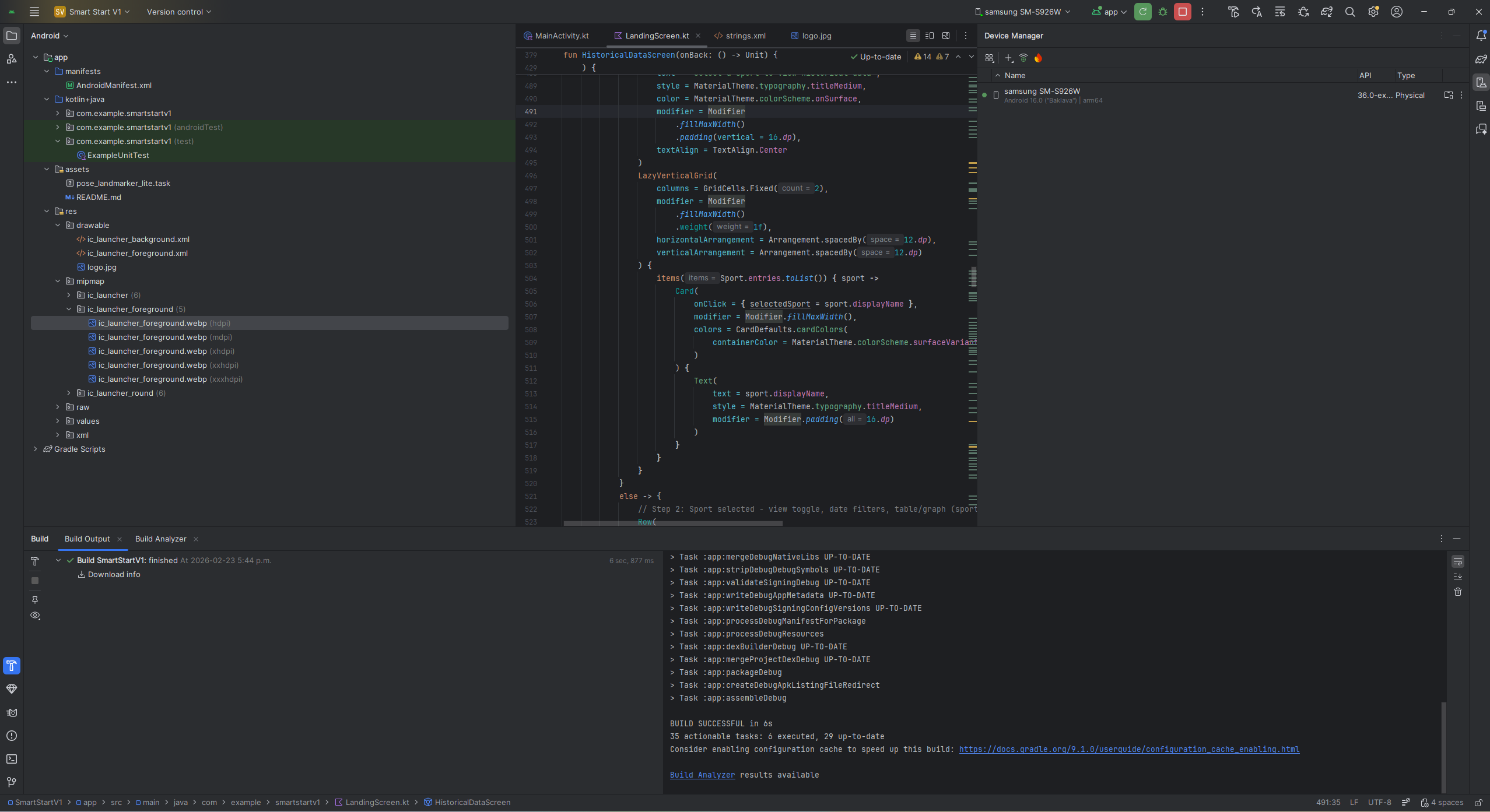Open the Android project view dropdown
Viewport: 1490px width, 812px height.
(x=50, y=36)
